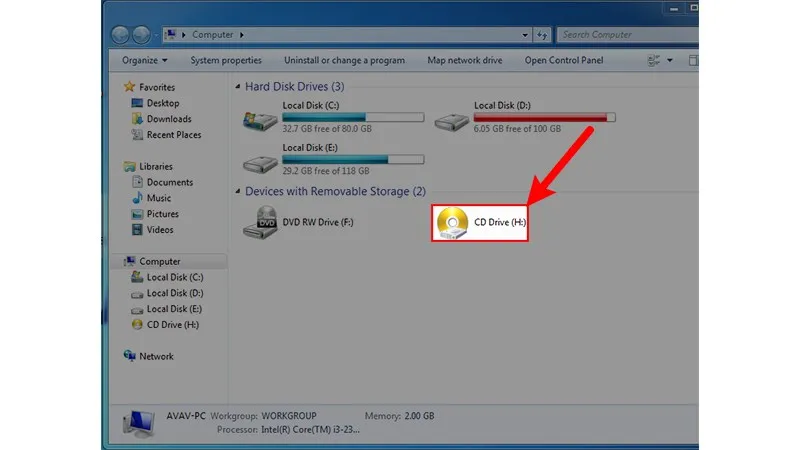Image resolution: width=800 pixels, height=450 pixels.
Task: Open the arrow after Computer breadcrumb
Action: [241, 35]
